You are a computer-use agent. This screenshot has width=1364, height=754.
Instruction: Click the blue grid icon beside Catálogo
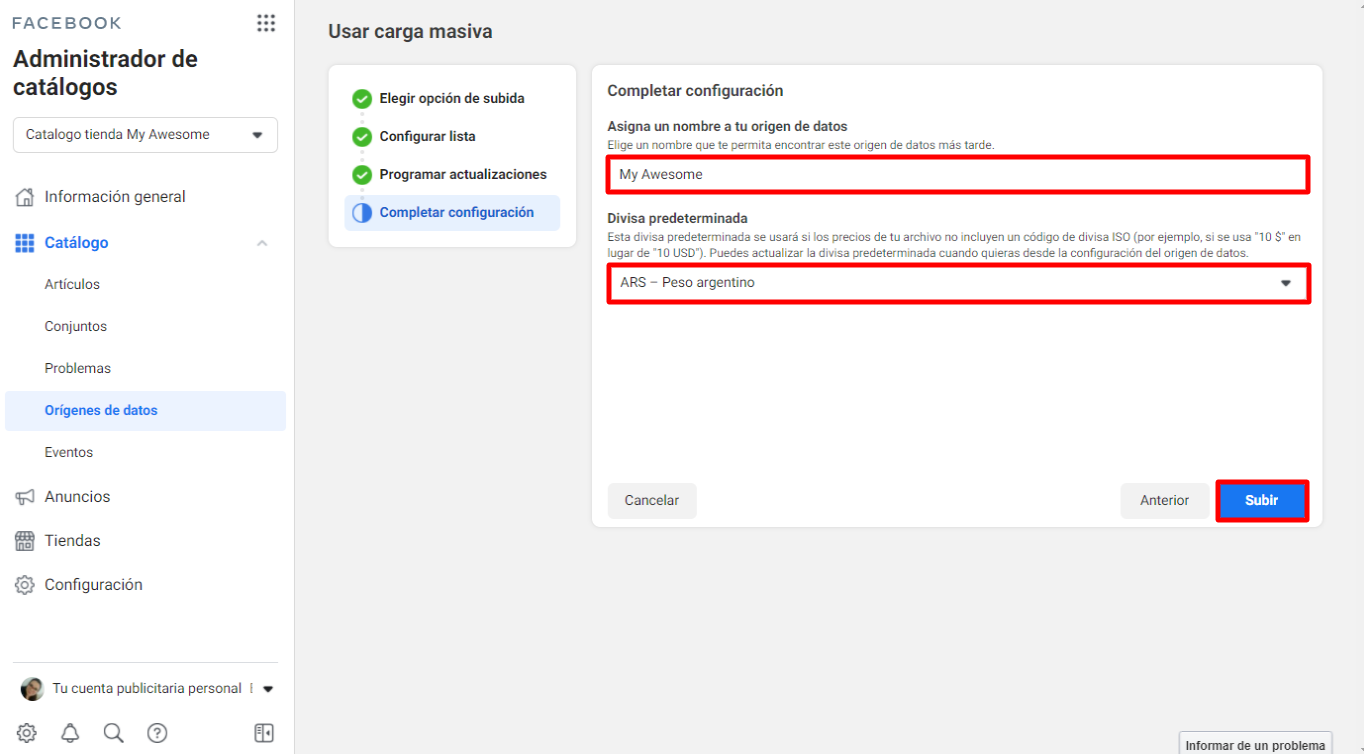(x=25, y=243)
